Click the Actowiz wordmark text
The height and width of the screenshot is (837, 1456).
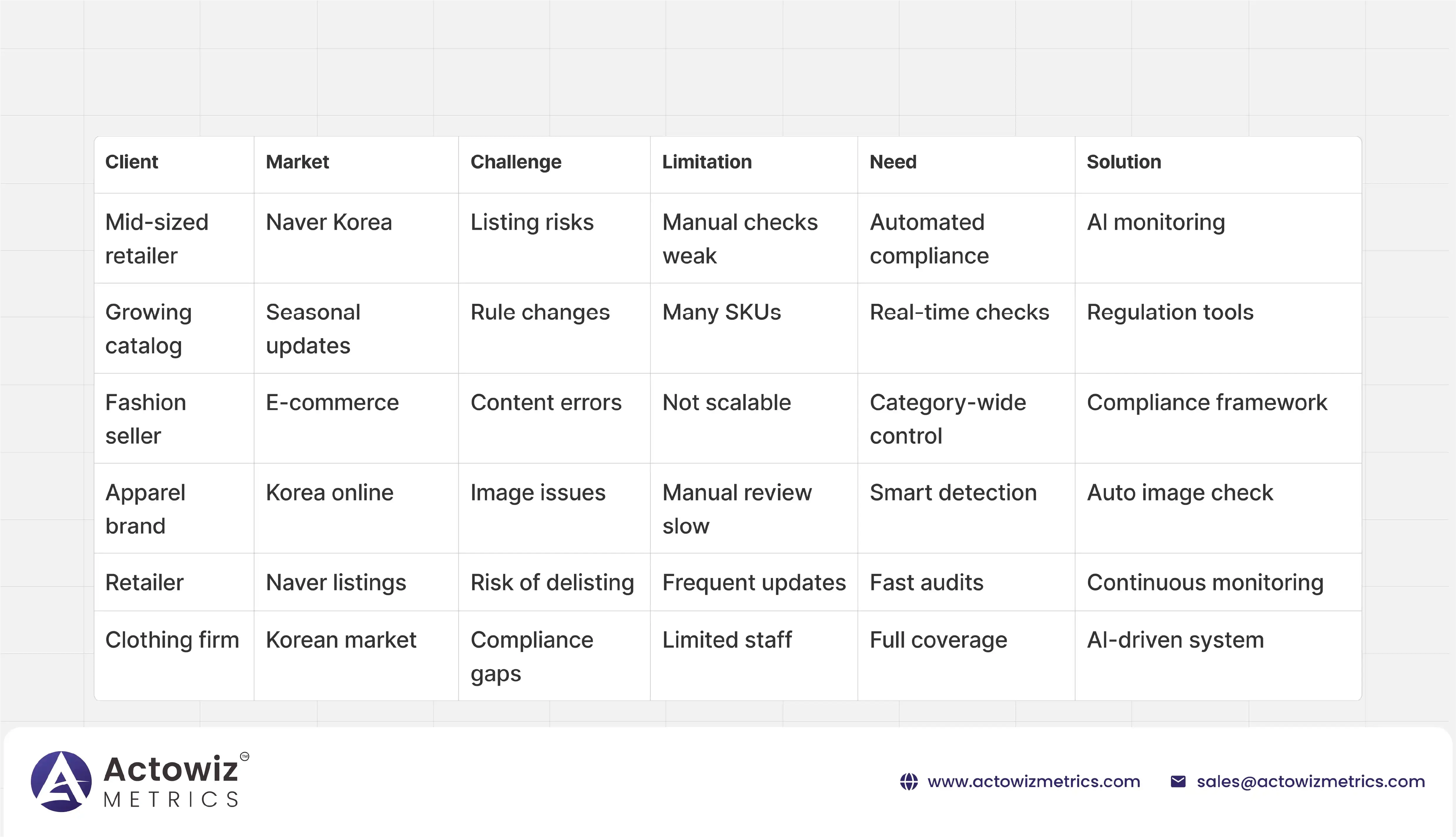(x=171, y=769)
